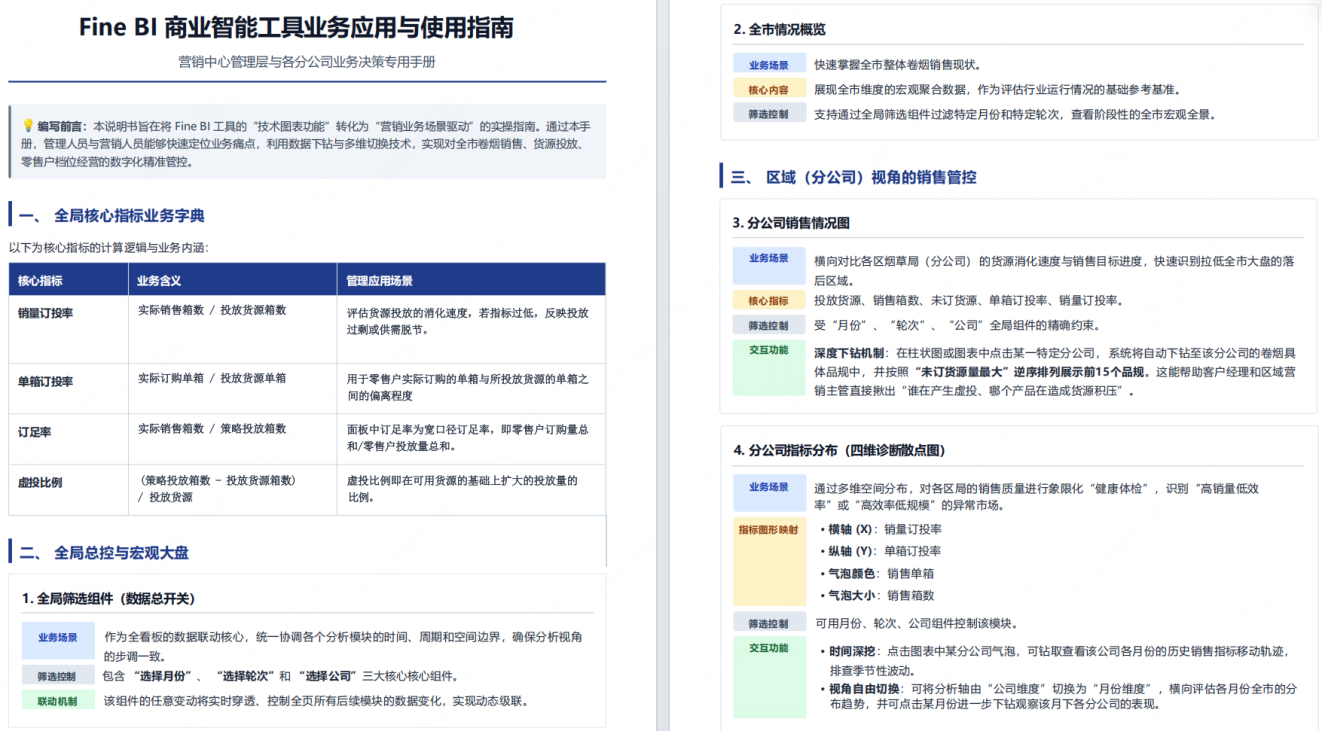
Task: Click the 1. 全局筛选组件（数据总开关）card title
Action: click(x=109, y=599)
